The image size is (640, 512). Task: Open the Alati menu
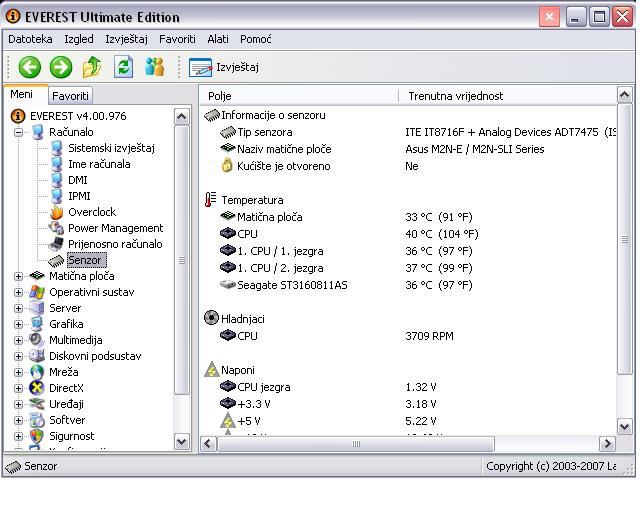click(218, 39)
